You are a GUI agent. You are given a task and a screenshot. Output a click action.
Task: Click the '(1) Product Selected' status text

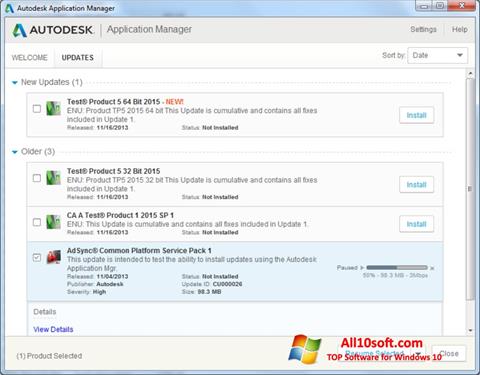49,356
